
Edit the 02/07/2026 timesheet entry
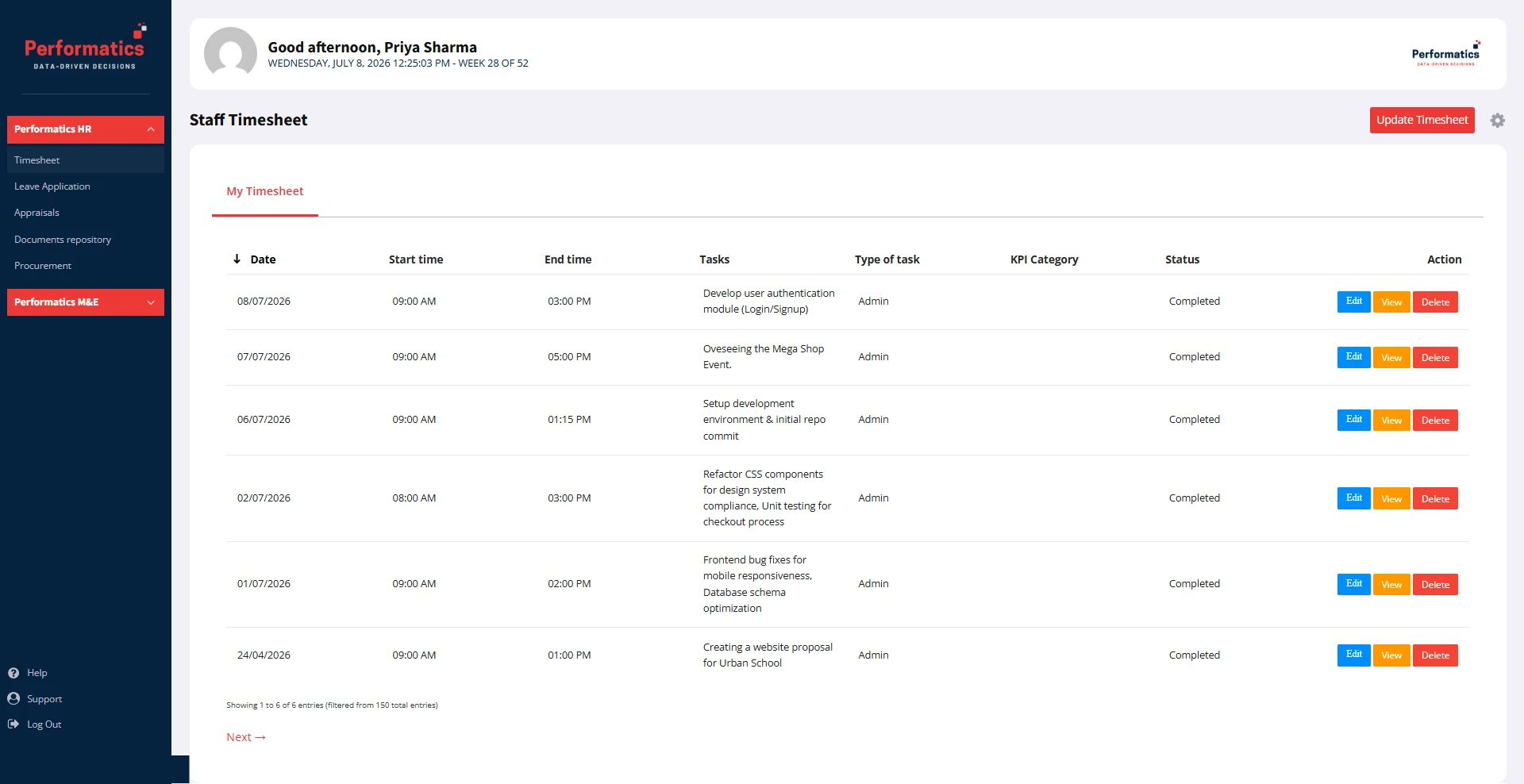pyautogui.click(x=1353, y=498)
